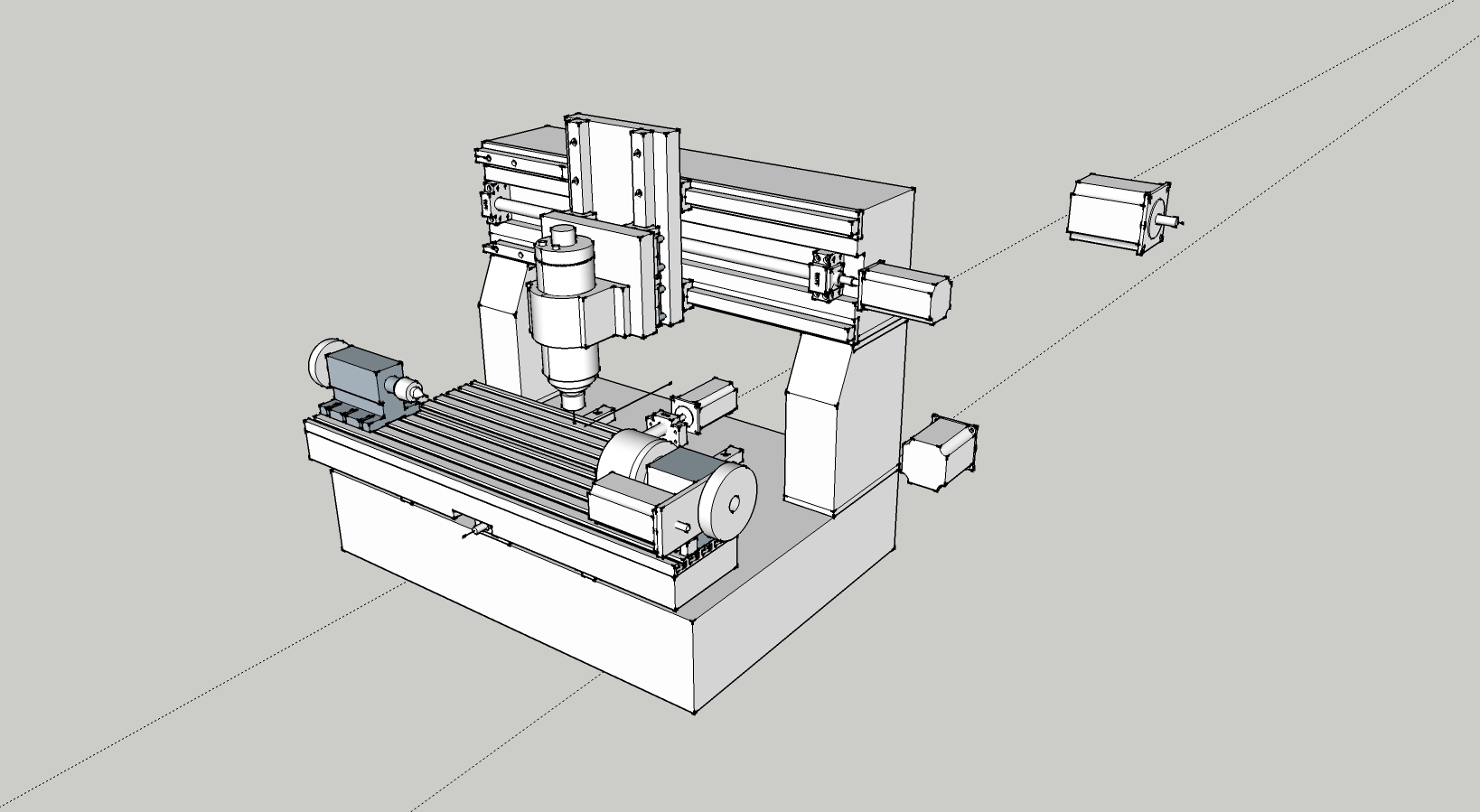Select the stepper motor beside the base's right side

[x=940, y=453]
